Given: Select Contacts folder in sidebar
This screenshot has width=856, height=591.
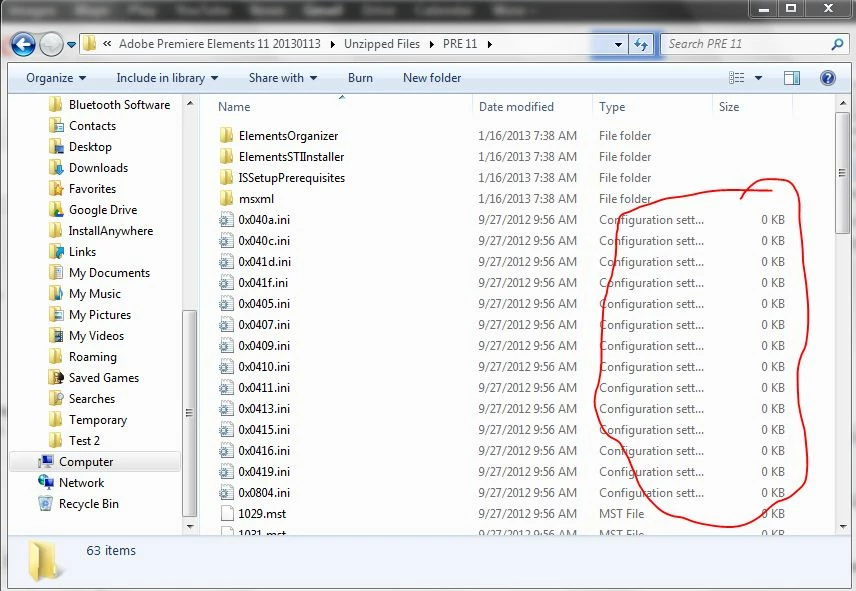Looking at the screenshot, I should pos(82,126).
